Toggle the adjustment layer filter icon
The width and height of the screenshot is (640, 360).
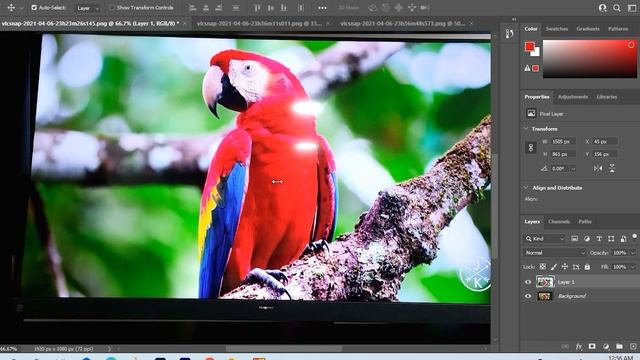pos(587,238)
